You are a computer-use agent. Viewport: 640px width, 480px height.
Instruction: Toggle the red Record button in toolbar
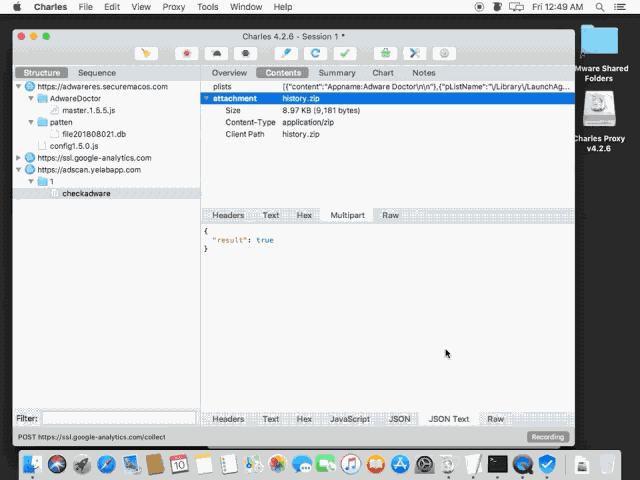[x=187, y=53]
